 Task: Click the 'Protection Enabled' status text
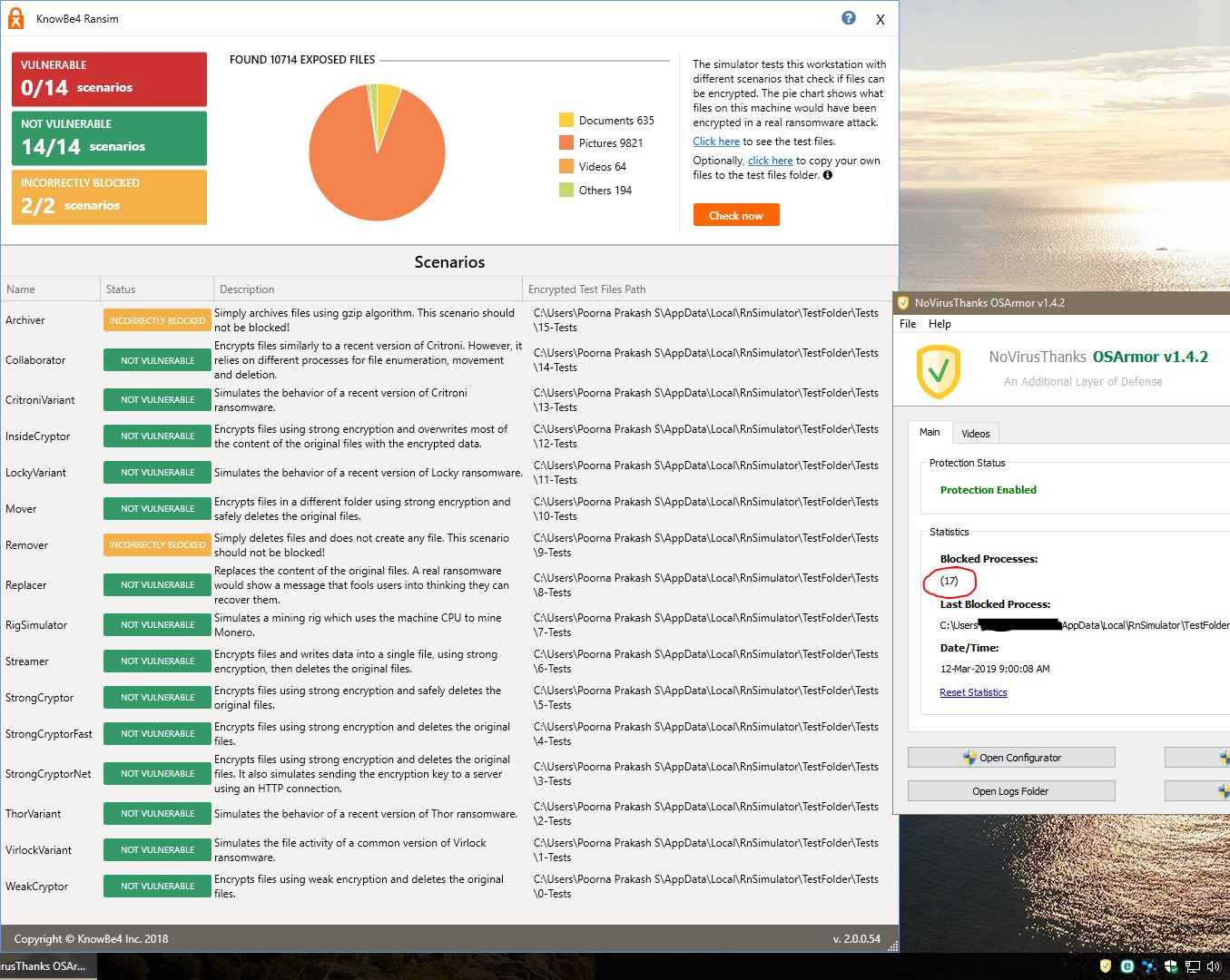(x=988, y=490)
